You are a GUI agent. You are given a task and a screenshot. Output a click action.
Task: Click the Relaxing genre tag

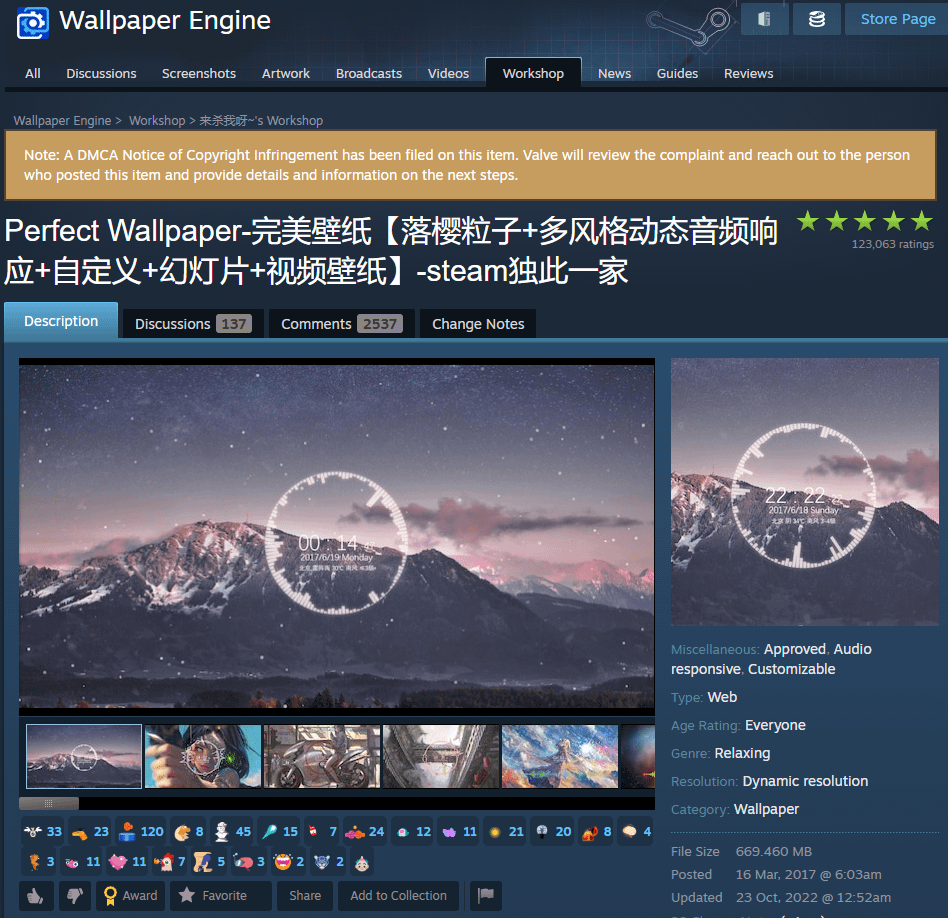tap(742, 753)
